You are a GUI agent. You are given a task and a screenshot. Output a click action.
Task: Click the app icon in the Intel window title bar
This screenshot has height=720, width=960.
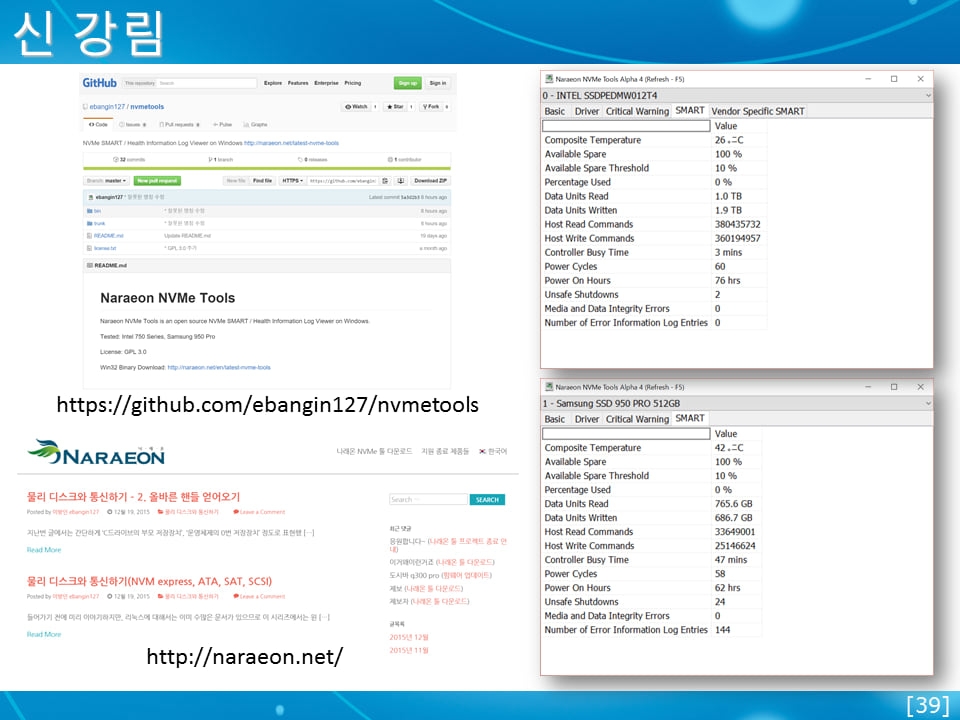pos(549,79)
